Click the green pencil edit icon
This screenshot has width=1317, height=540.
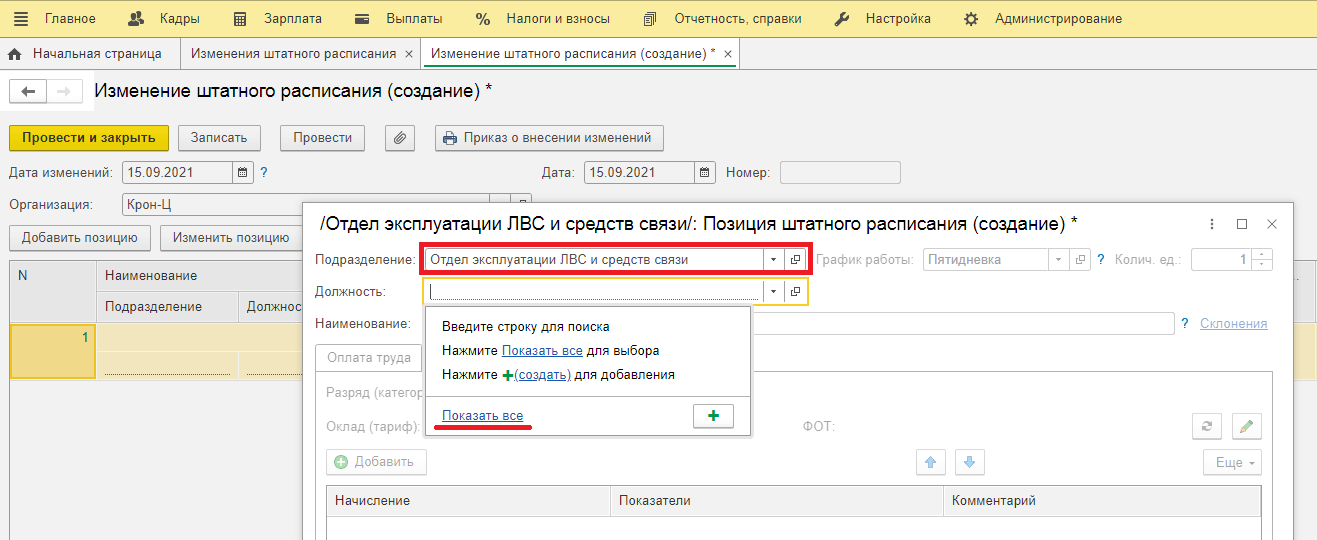click(1246, 426)
